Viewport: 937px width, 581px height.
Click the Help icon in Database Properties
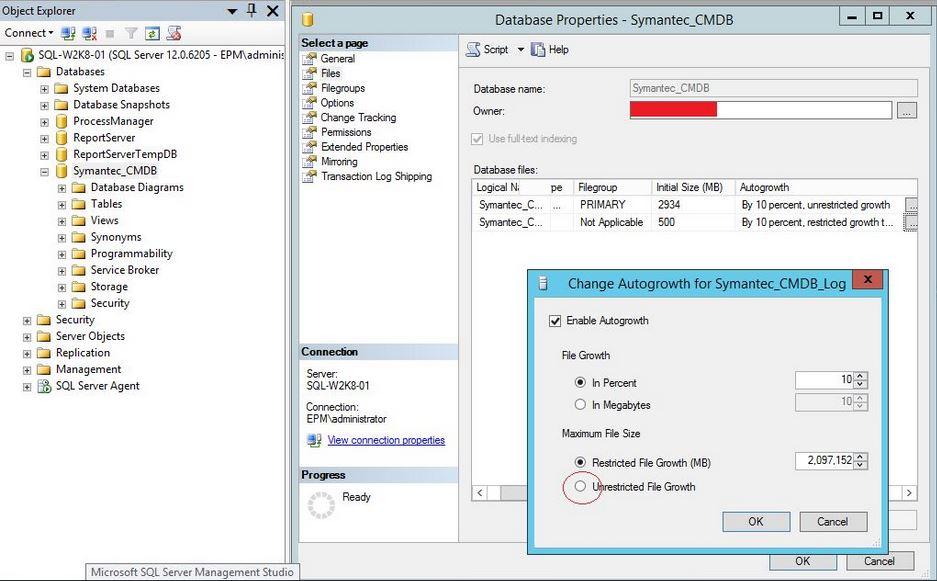tap(538, 50)
